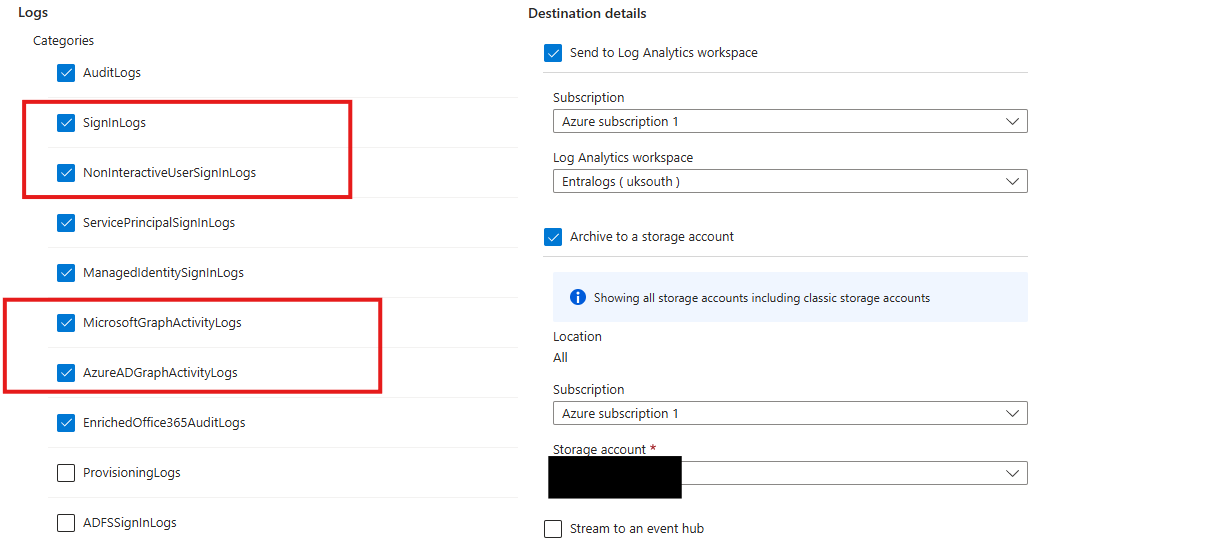The image size is (1215, 547).
Task: Check the ADFSSignInLogs checkbox
Action: 66,523
